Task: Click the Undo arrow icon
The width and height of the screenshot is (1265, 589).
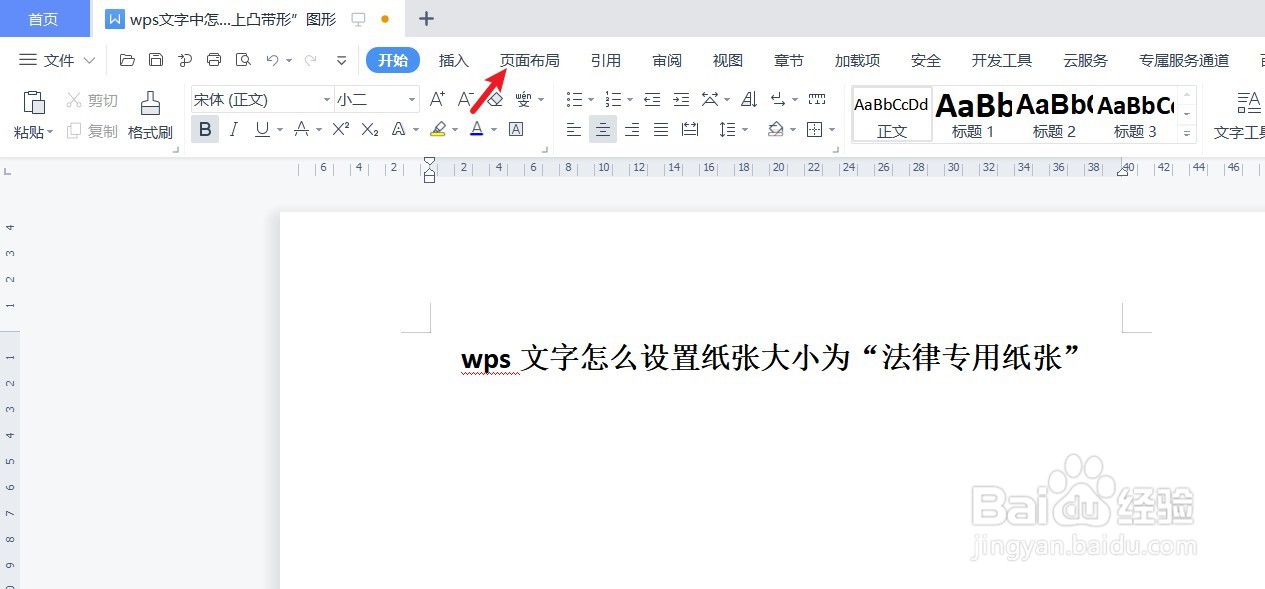Action: tap(272, 60)
